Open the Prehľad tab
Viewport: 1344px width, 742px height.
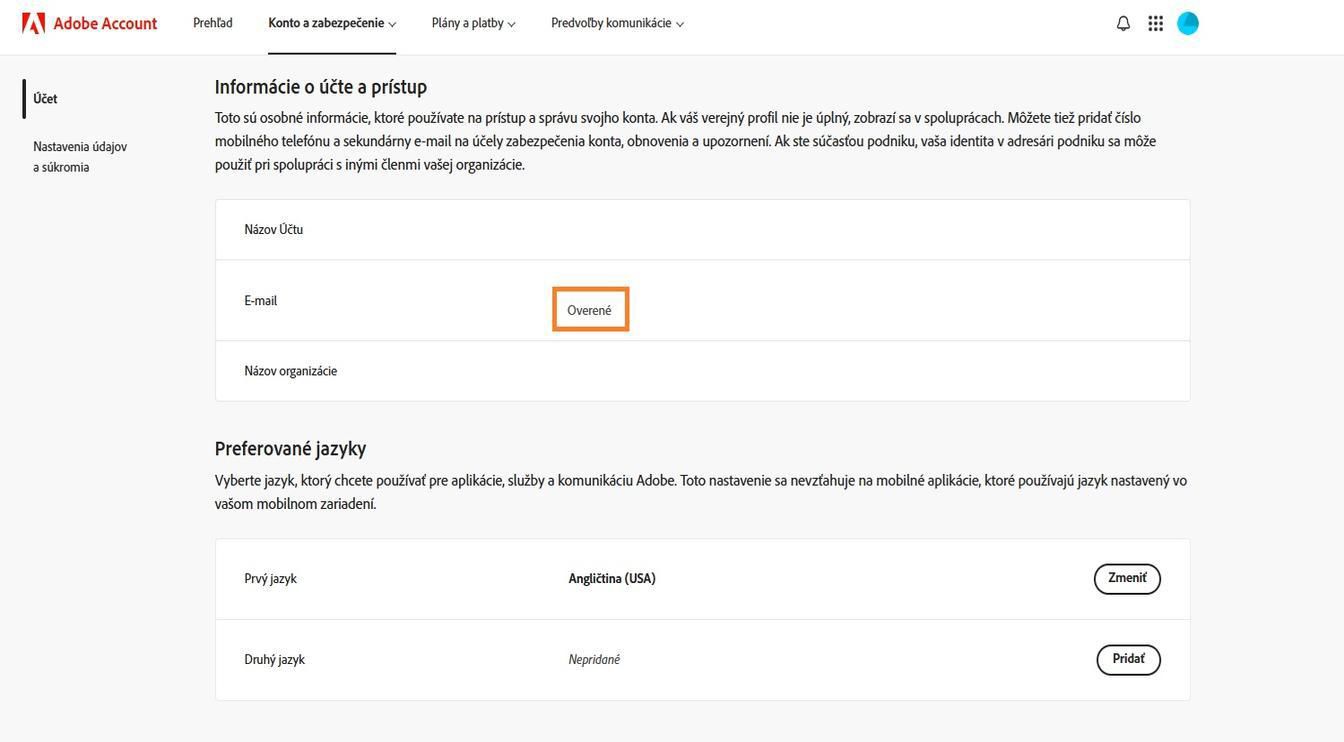[x=213, y=23]
